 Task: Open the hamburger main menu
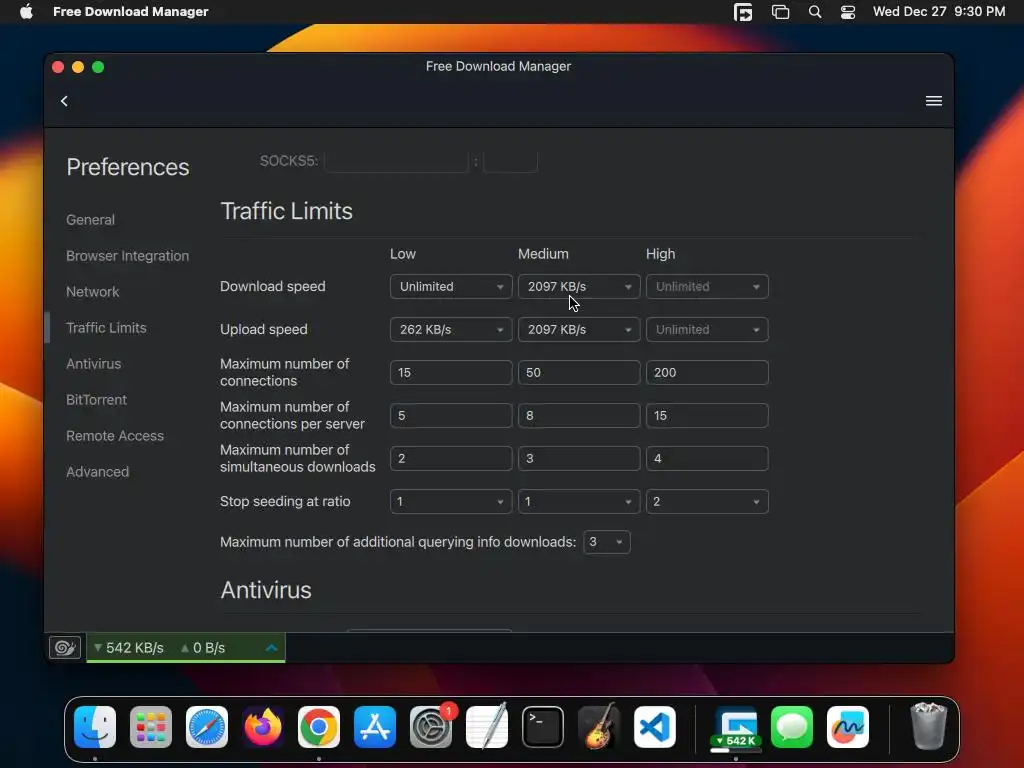point(933,101)
